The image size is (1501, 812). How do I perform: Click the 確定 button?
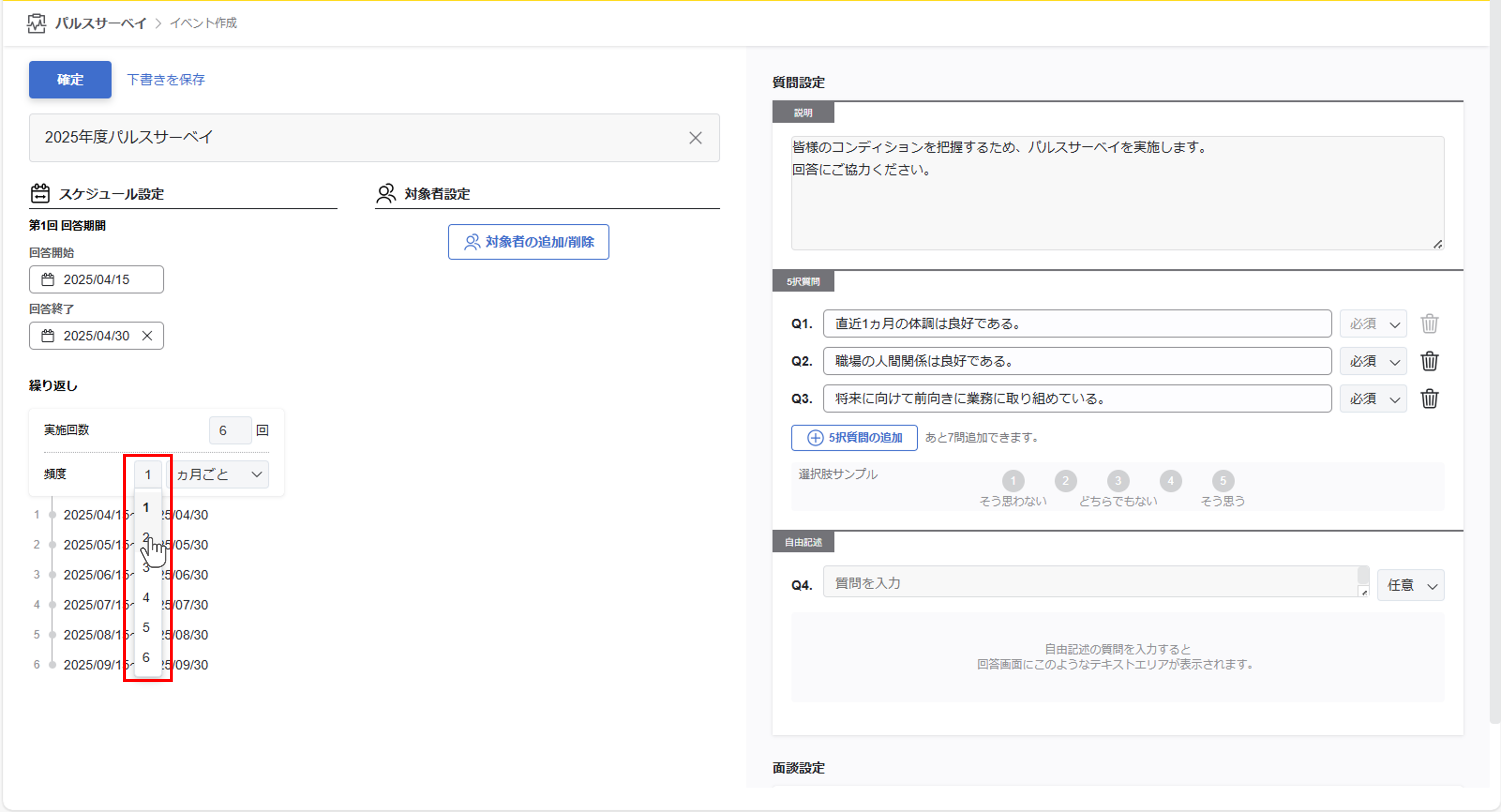[x=70, y=80]
